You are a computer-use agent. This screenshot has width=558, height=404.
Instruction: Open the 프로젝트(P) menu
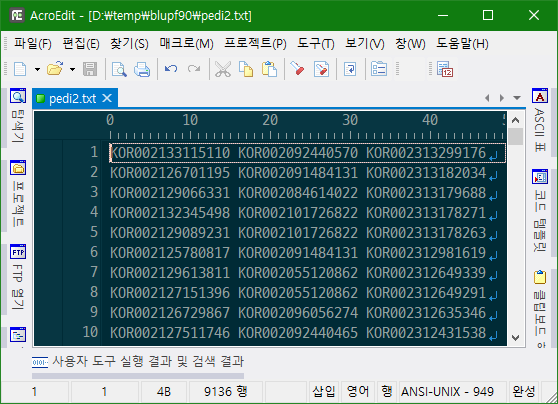(x=255, y=44)
